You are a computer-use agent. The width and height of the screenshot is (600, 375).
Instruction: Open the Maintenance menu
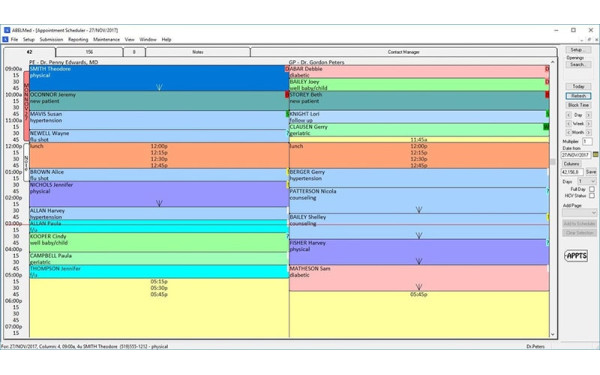coord(106,39)
